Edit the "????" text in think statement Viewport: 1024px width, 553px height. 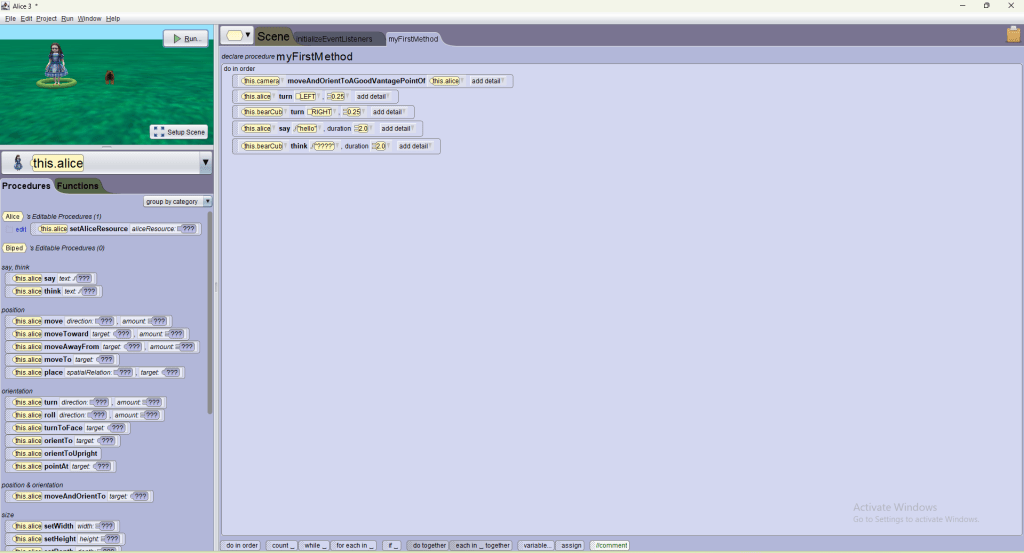coord(324,146)
